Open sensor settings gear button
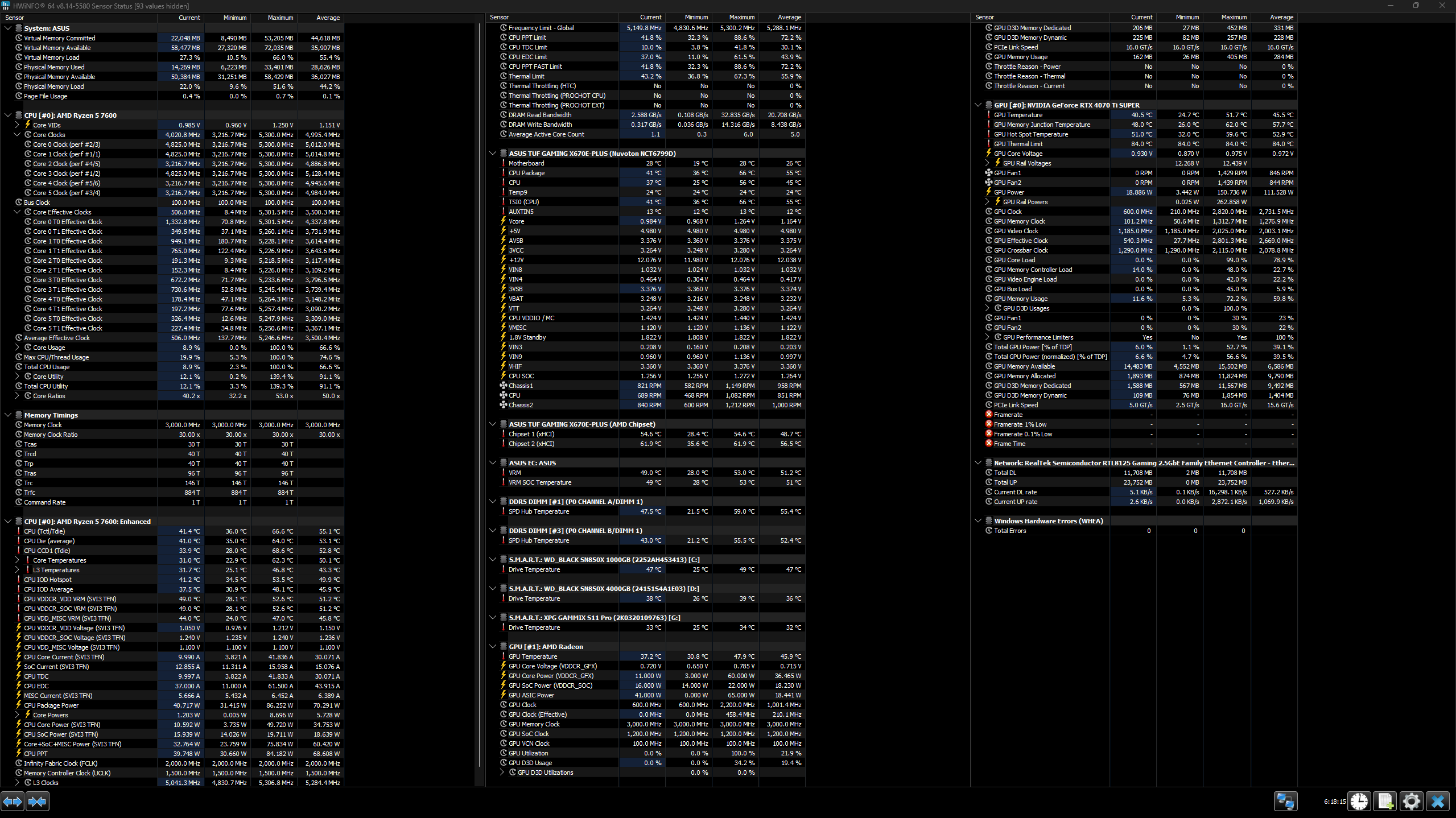 1411,802
